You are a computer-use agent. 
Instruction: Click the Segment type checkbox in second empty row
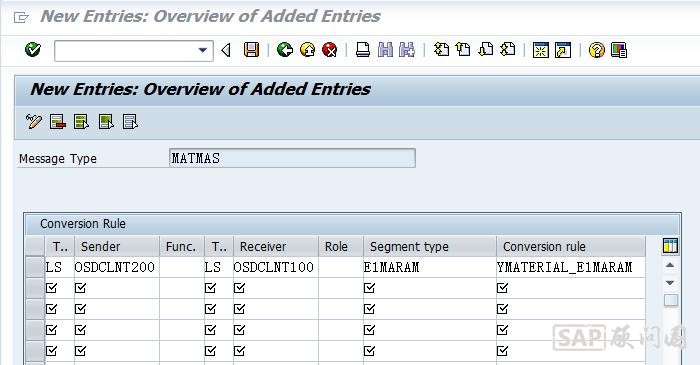(x=369, y=309)
